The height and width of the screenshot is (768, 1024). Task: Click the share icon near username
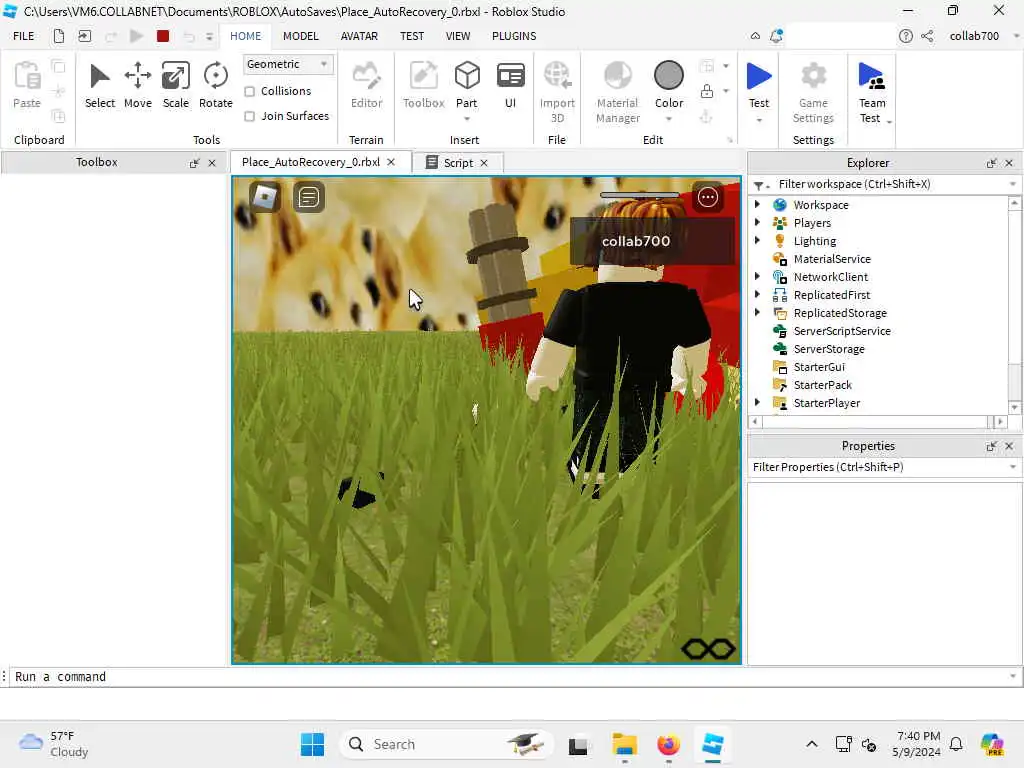pyautogui.click(x=927, y=36)
